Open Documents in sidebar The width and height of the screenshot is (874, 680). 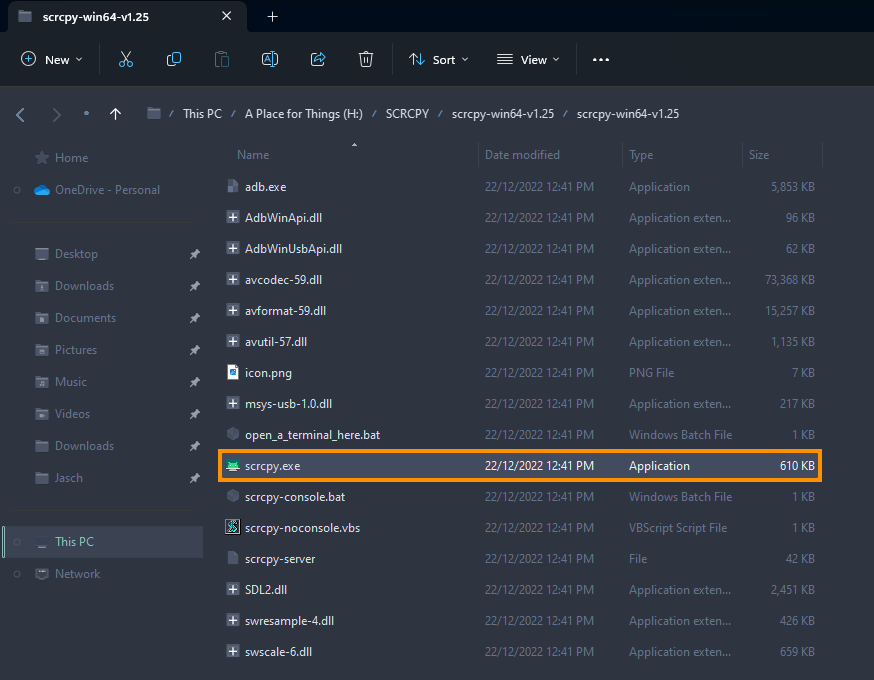85,318
